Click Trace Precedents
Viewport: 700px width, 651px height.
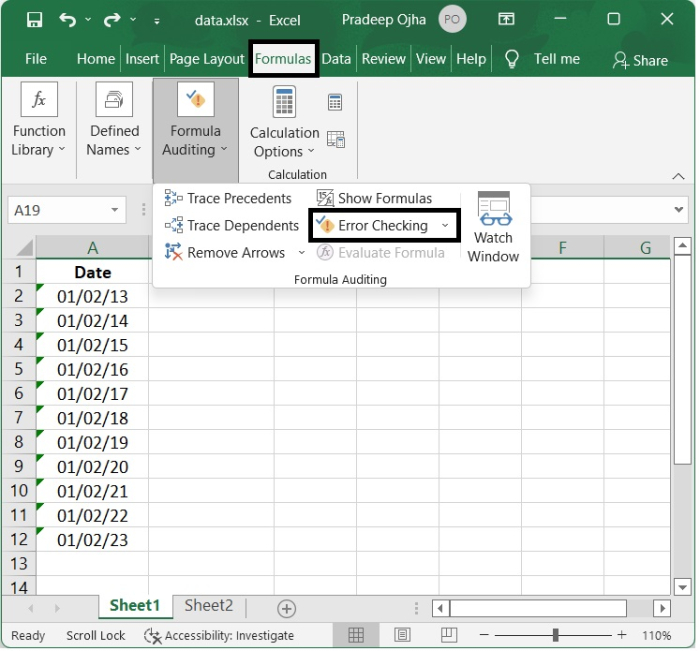click(228, 198)
